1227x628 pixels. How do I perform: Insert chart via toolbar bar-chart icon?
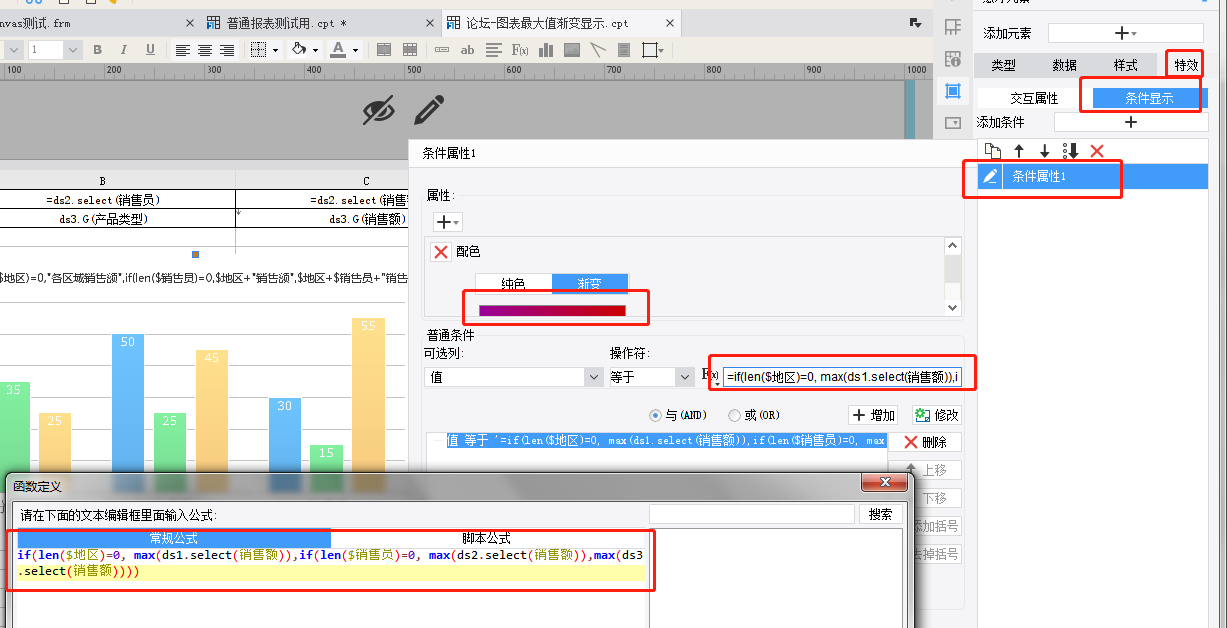pos(546,50)
